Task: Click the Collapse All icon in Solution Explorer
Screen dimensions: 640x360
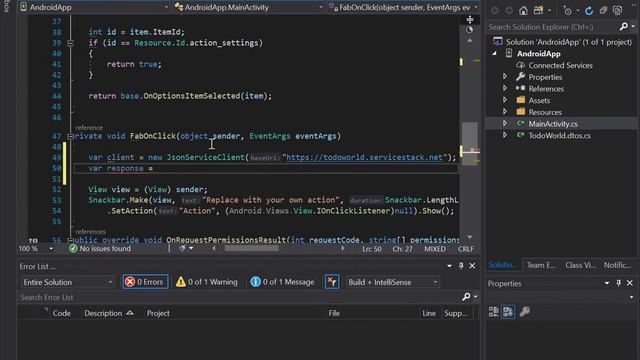Action: click(603, 11)
